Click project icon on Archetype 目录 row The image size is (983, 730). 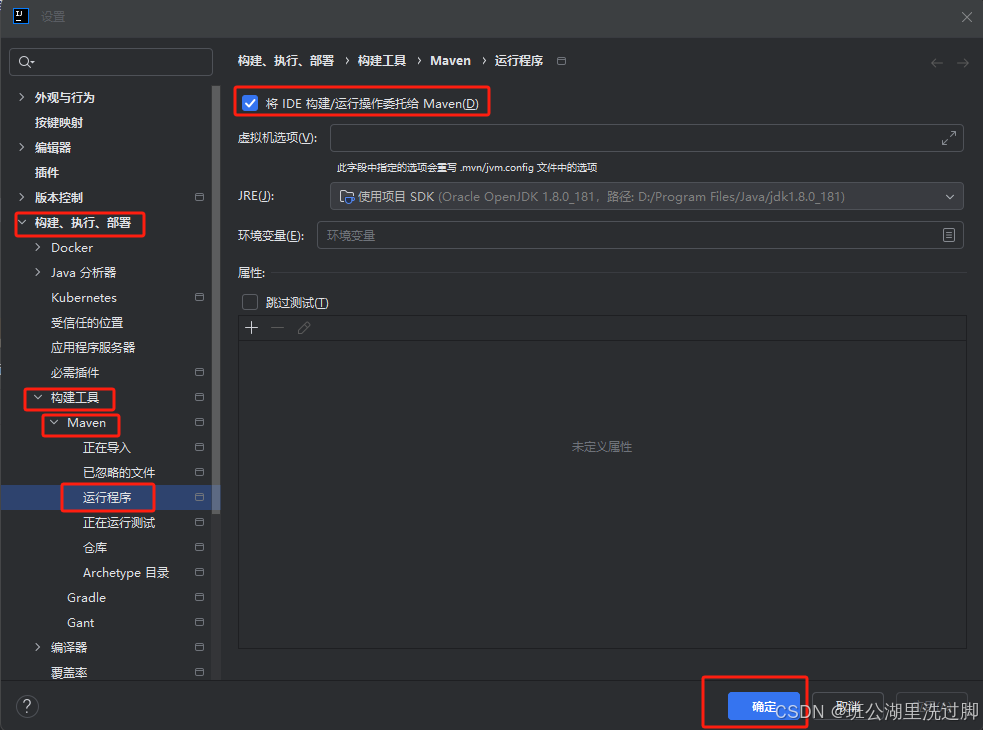pyautogui.click(x=199, y=572)
